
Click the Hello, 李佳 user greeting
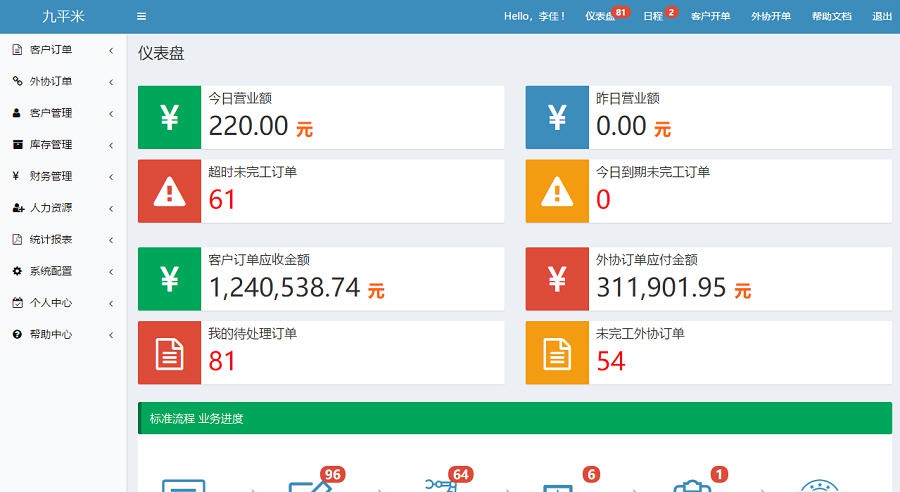tap(534, 17)
